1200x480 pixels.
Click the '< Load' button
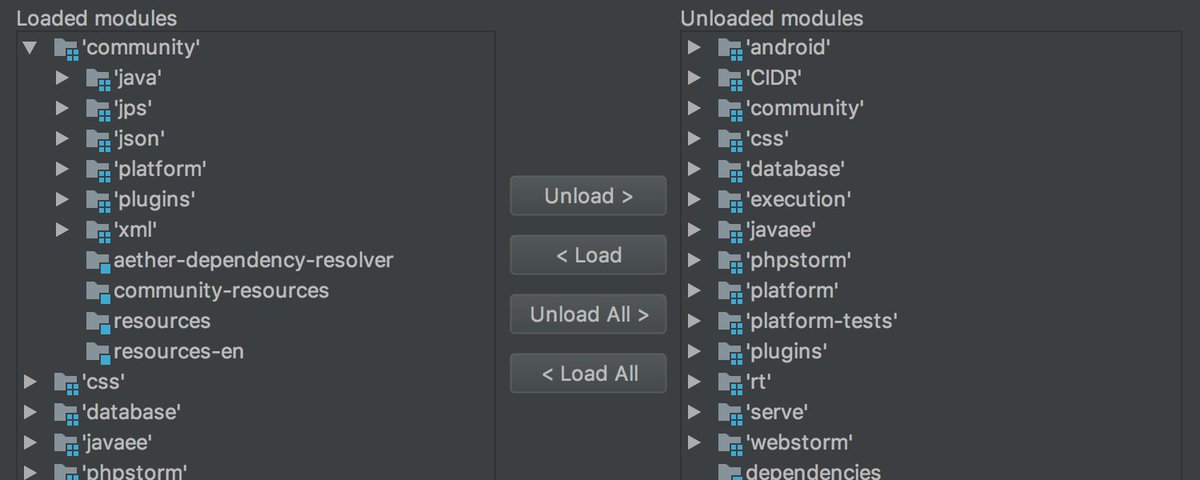click(588, 255)
